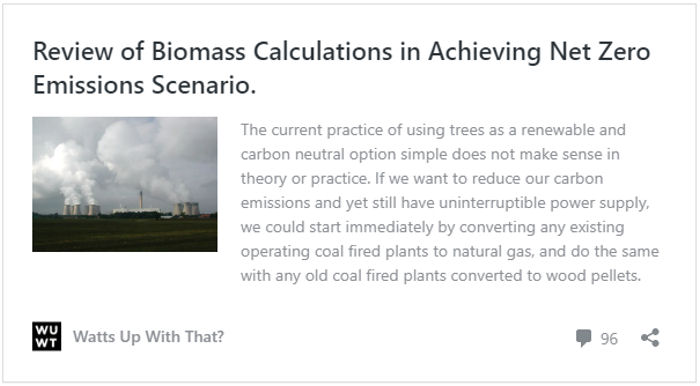Open the Review of Biomass Calculations headline
This screenshot has height=386, width=700.
pyautogui.click(x=342, y=68)
